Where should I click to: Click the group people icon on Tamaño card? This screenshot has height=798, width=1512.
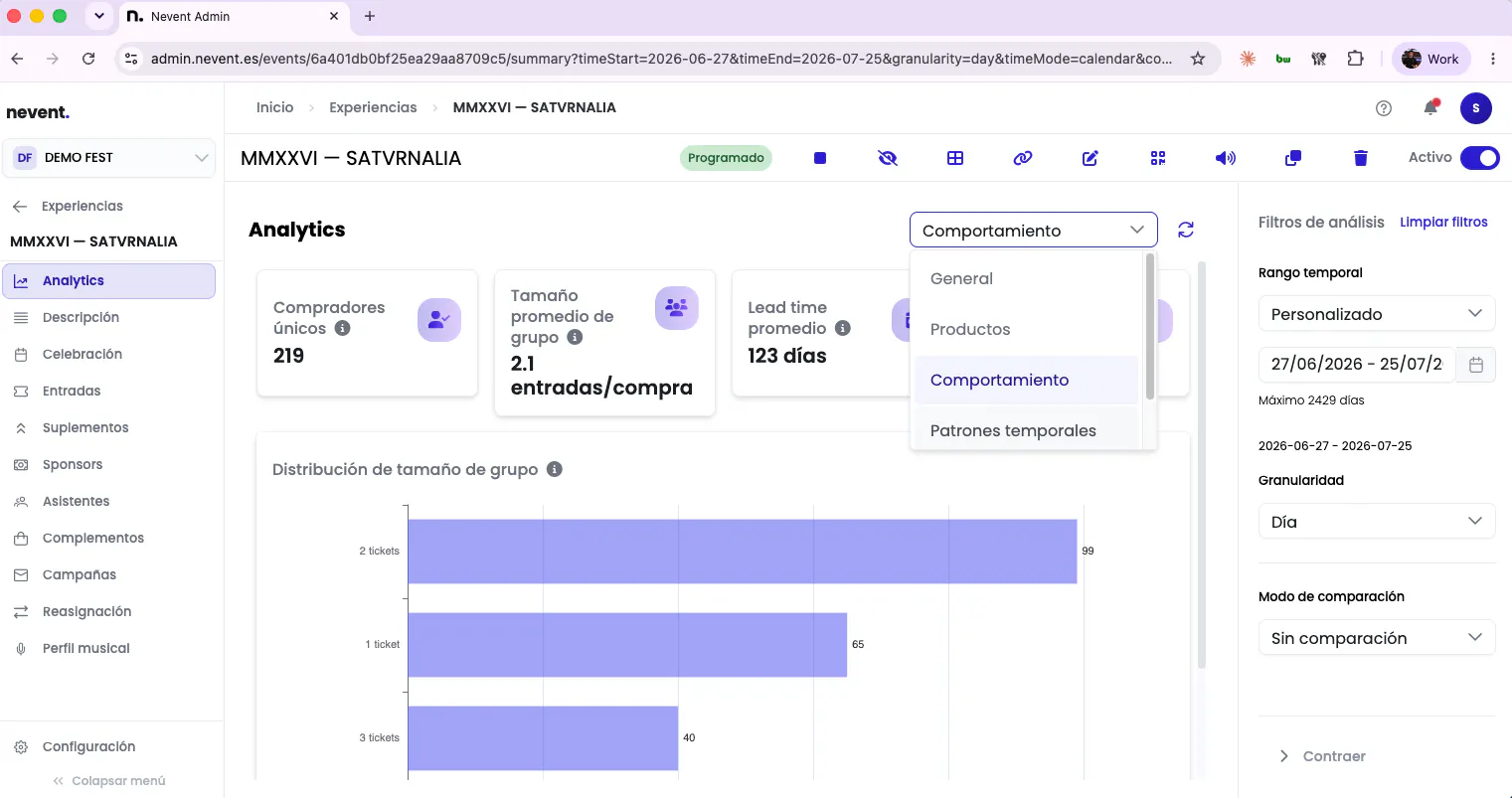pos(677,308)
